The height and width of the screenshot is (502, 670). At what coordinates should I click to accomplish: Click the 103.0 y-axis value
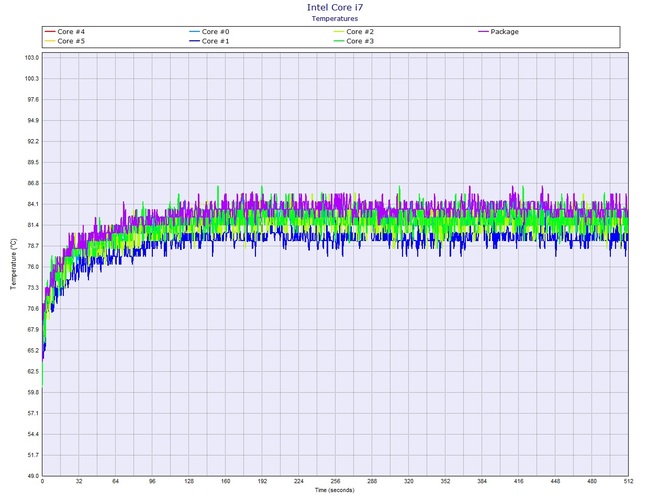point(32,58)
